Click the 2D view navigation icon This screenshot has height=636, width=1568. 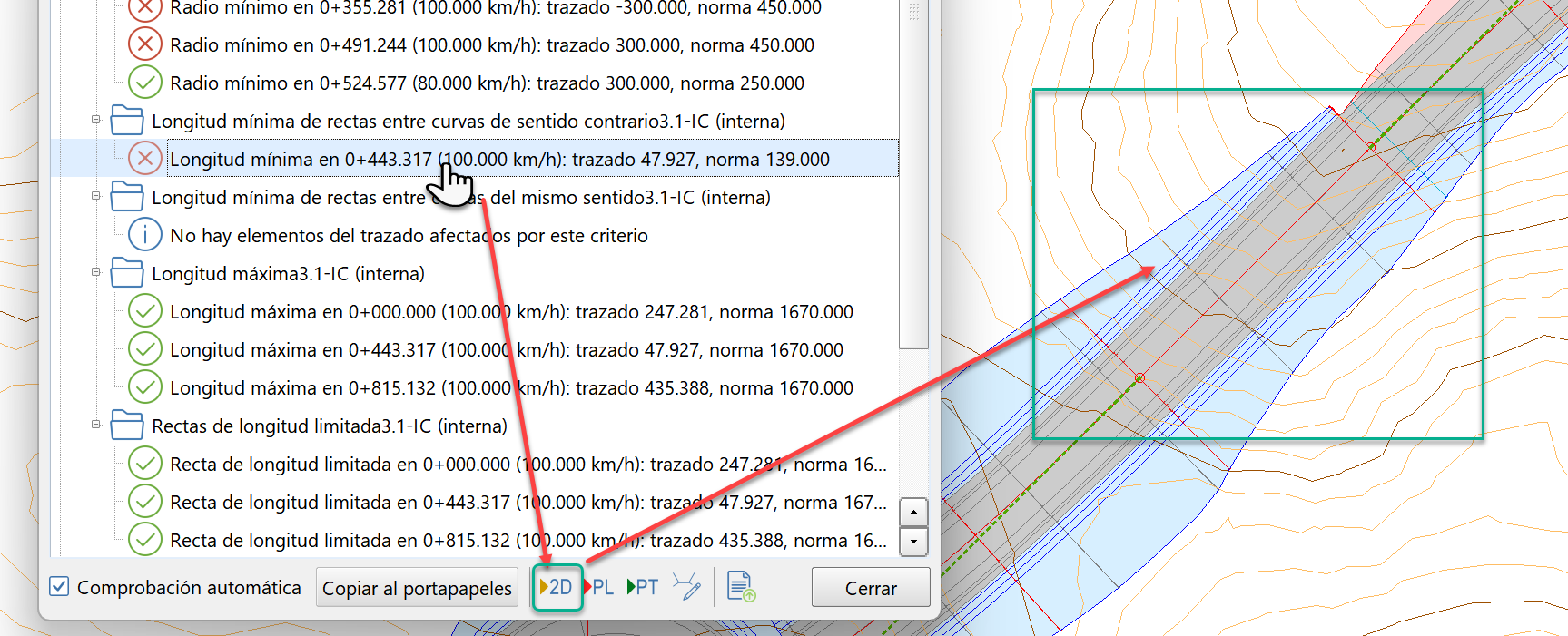click(557, 587)
